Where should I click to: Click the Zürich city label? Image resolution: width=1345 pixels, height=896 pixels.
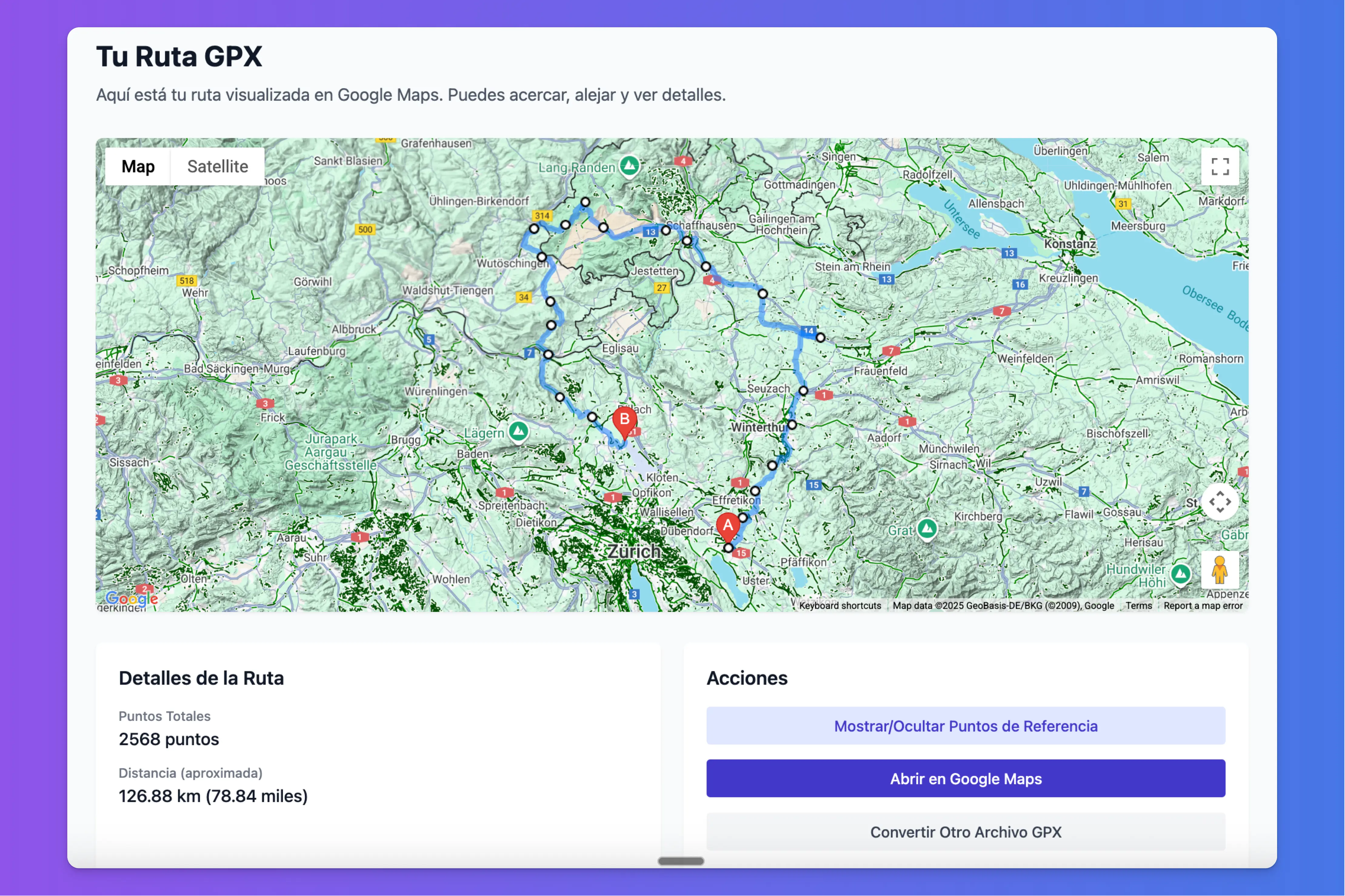(633, 551)
